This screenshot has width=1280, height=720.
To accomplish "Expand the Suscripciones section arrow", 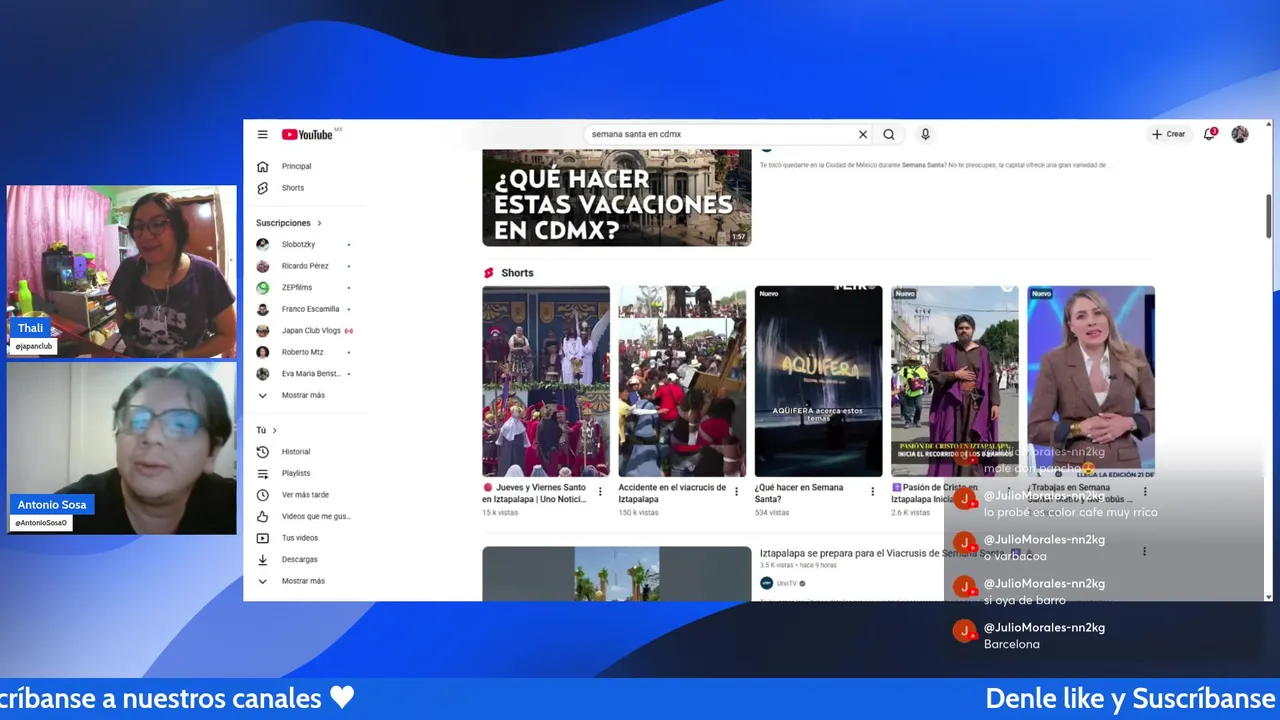I will click(x=319, y=223).
